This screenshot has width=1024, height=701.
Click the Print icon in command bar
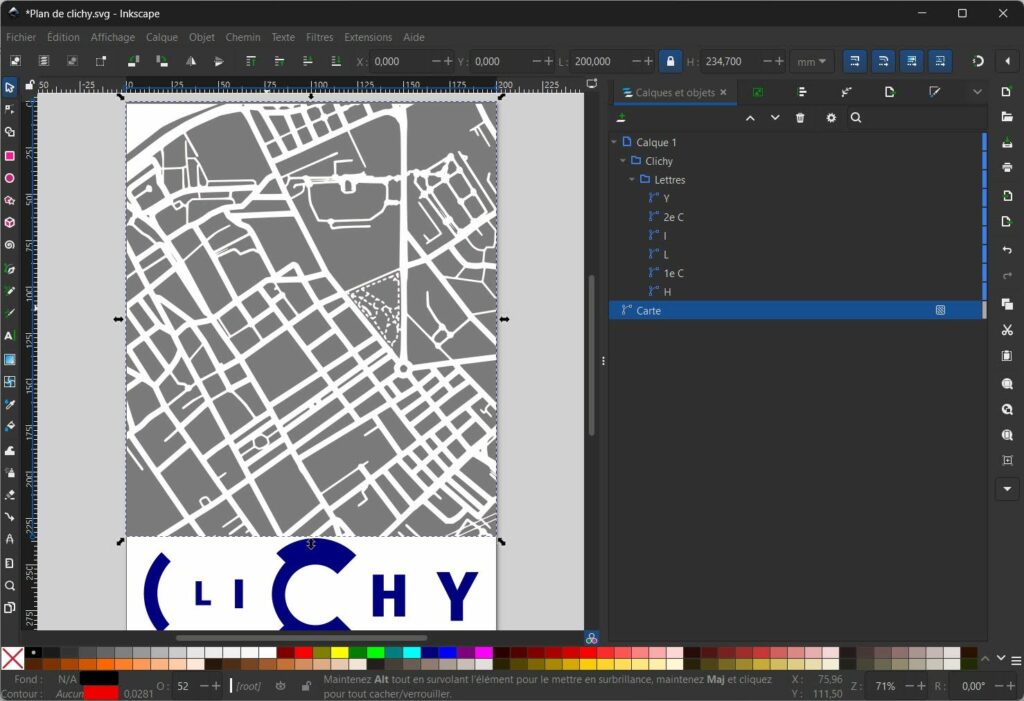click(1007, 168)
